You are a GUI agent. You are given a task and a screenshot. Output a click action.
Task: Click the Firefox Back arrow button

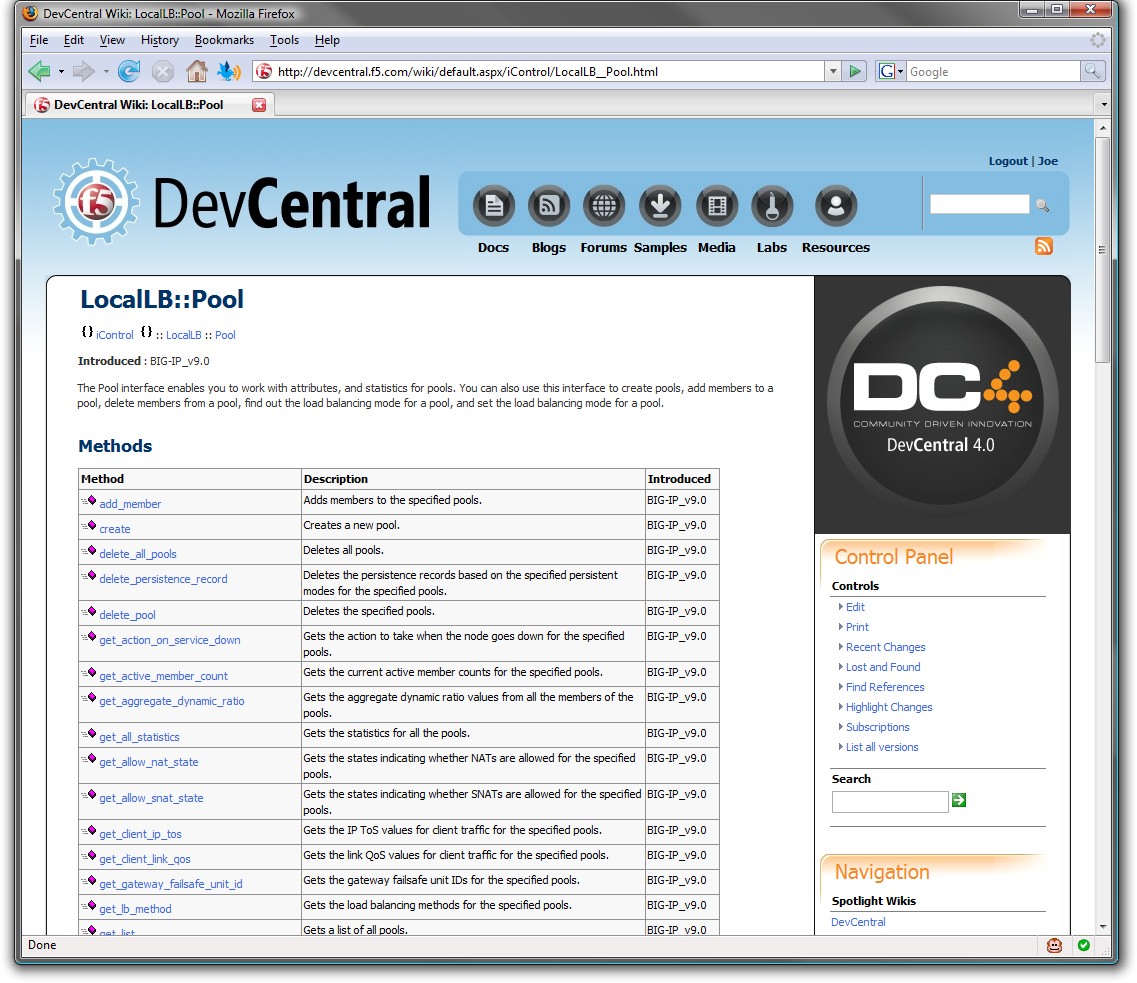click(39, 71)
